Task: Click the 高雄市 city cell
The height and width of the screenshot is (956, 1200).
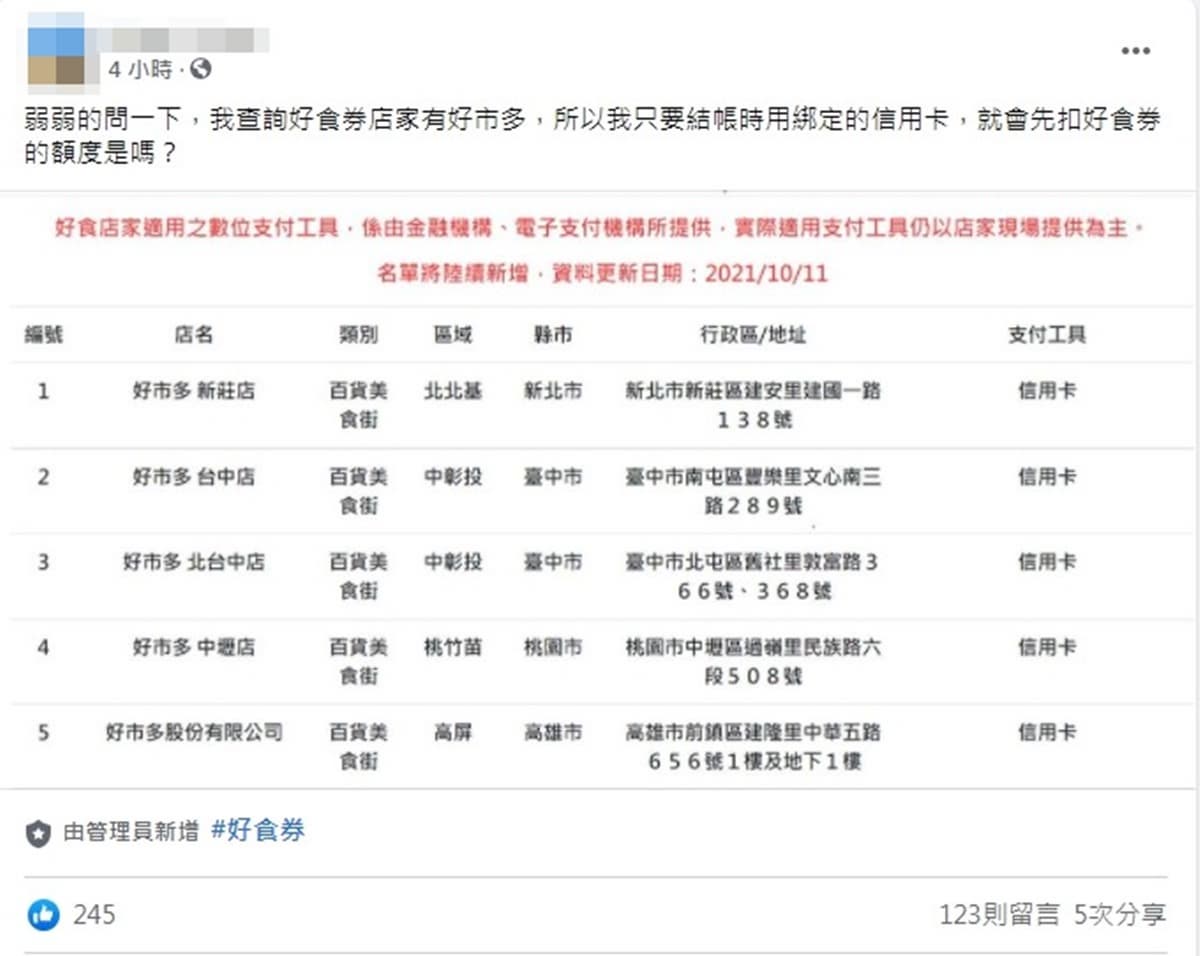Action: [553, 732]
